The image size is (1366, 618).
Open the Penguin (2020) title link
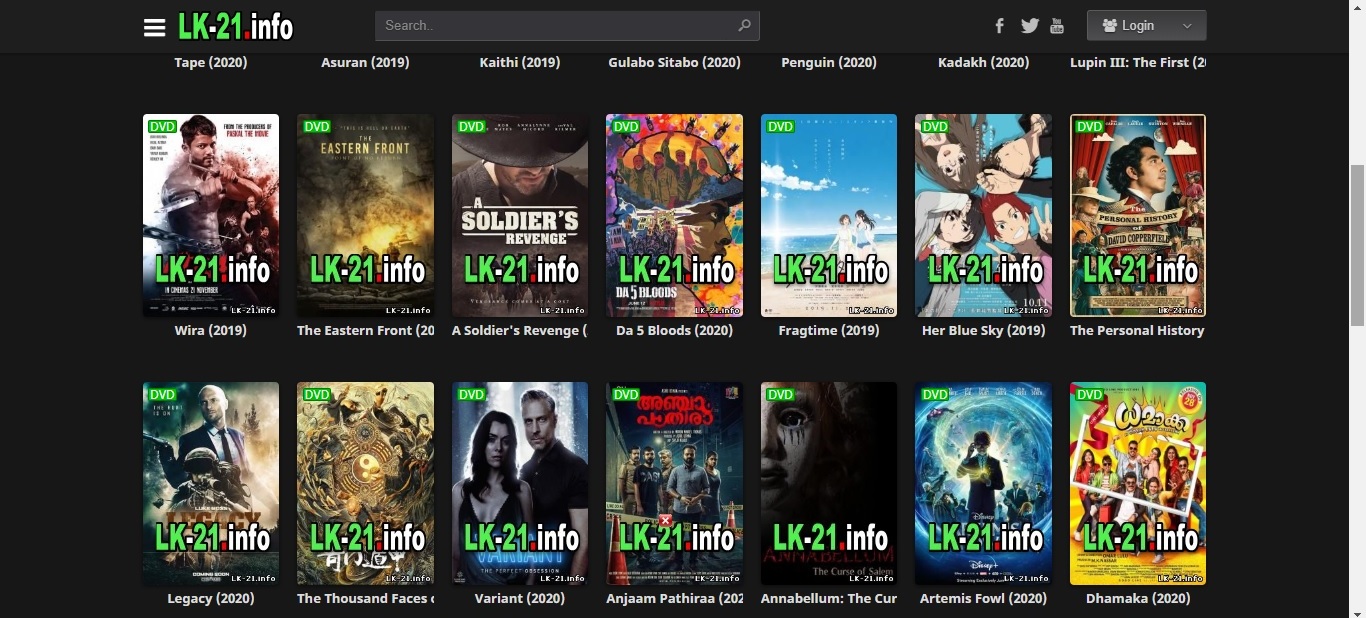829,62
